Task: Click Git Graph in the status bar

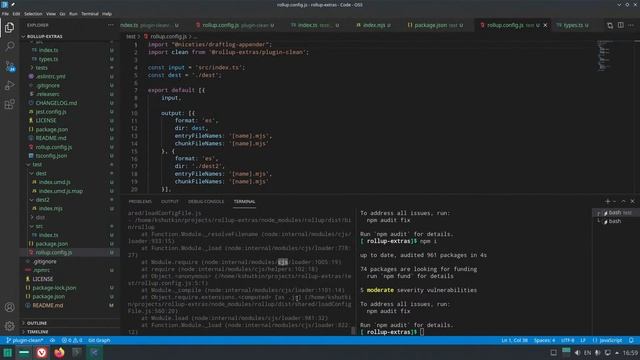Action: pyautogui.click(x=99, y=340)
